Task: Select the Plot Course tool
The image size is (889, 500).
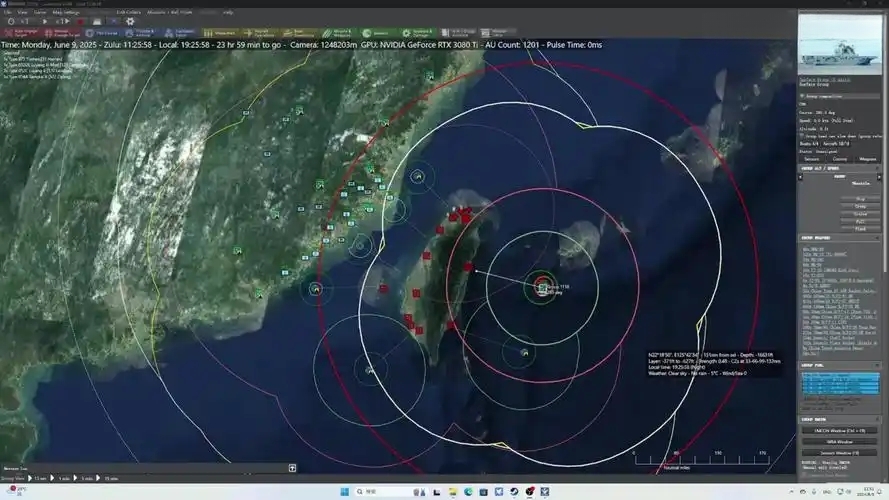Action: pos(102,33)
